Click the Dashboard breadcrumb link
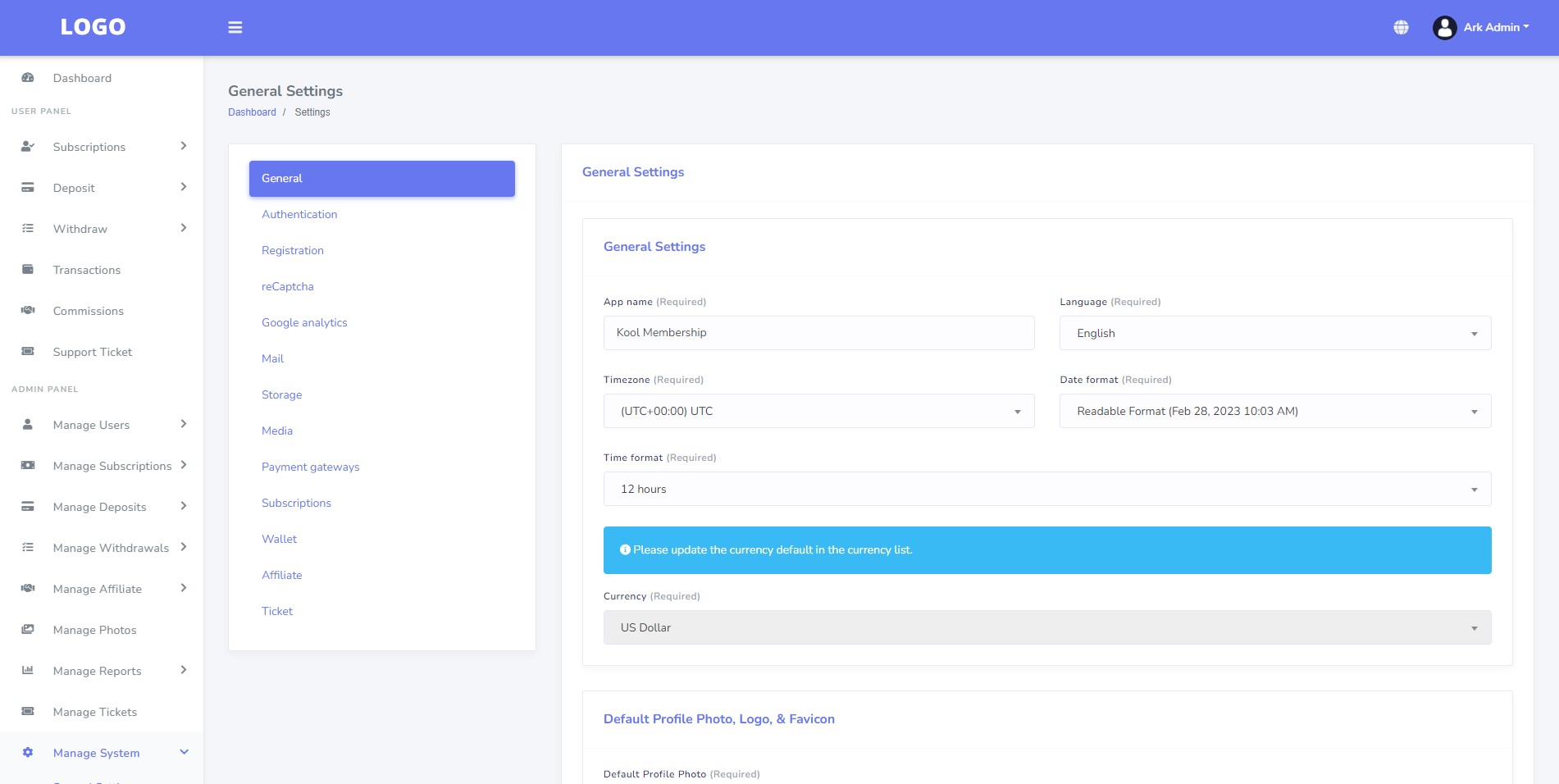This screenshot has height=784, width=1559. click(252, 112)
